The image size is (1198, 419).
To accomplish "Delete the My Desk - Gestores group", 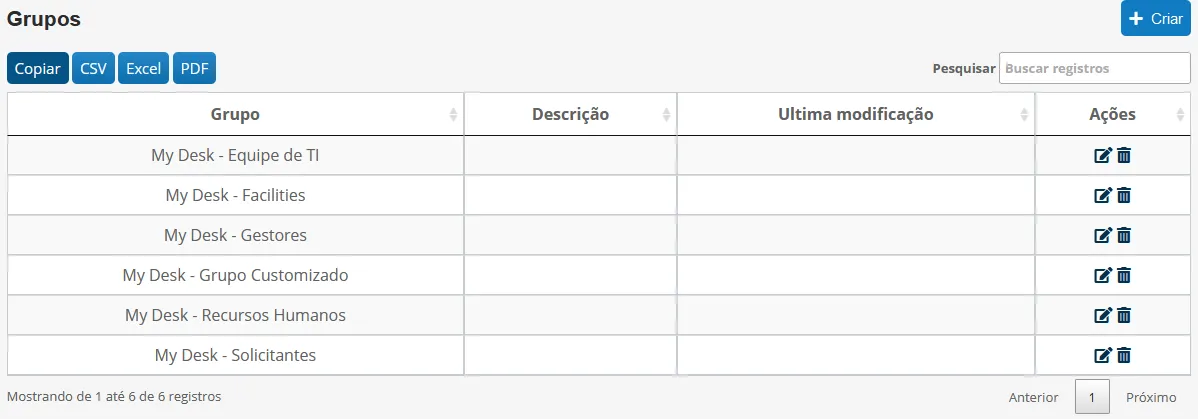I will (x=1124, y=235).
